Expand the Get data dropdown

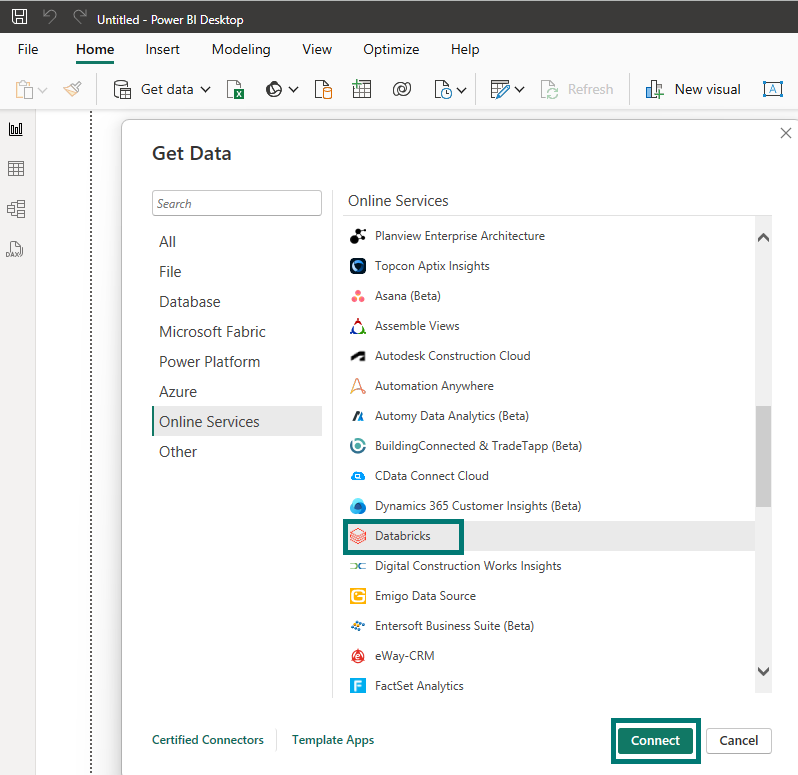coord(205,89)
